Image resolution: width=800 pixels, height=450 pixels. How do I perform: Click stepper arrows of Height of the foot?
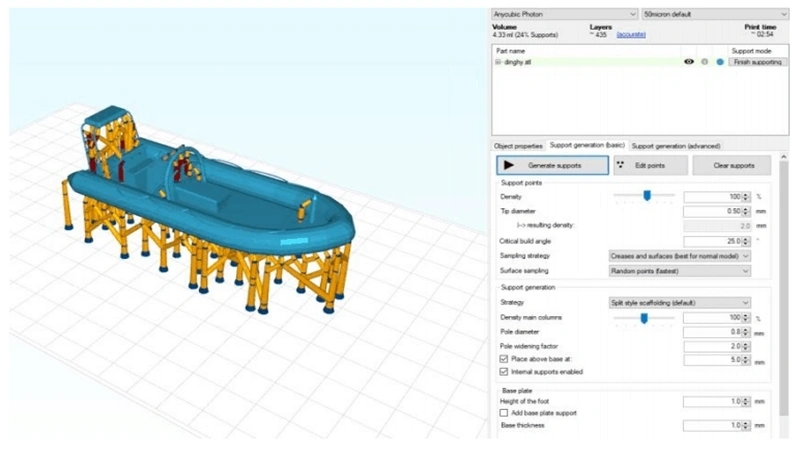click(746, 402)
